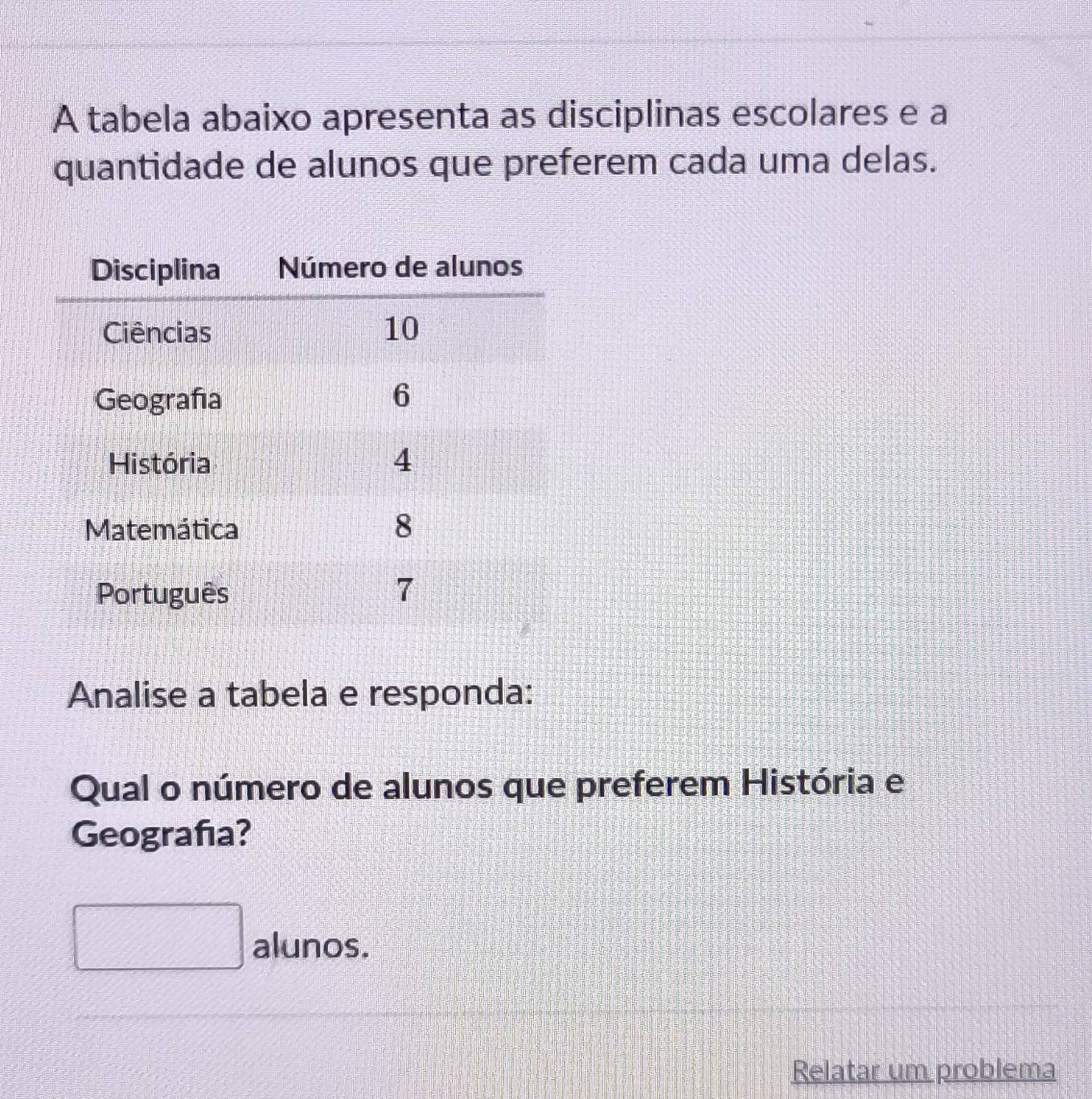1092x1099 pixels.
Task: Click the word 'Geografia?' in the question
Action: click(161, 834)
